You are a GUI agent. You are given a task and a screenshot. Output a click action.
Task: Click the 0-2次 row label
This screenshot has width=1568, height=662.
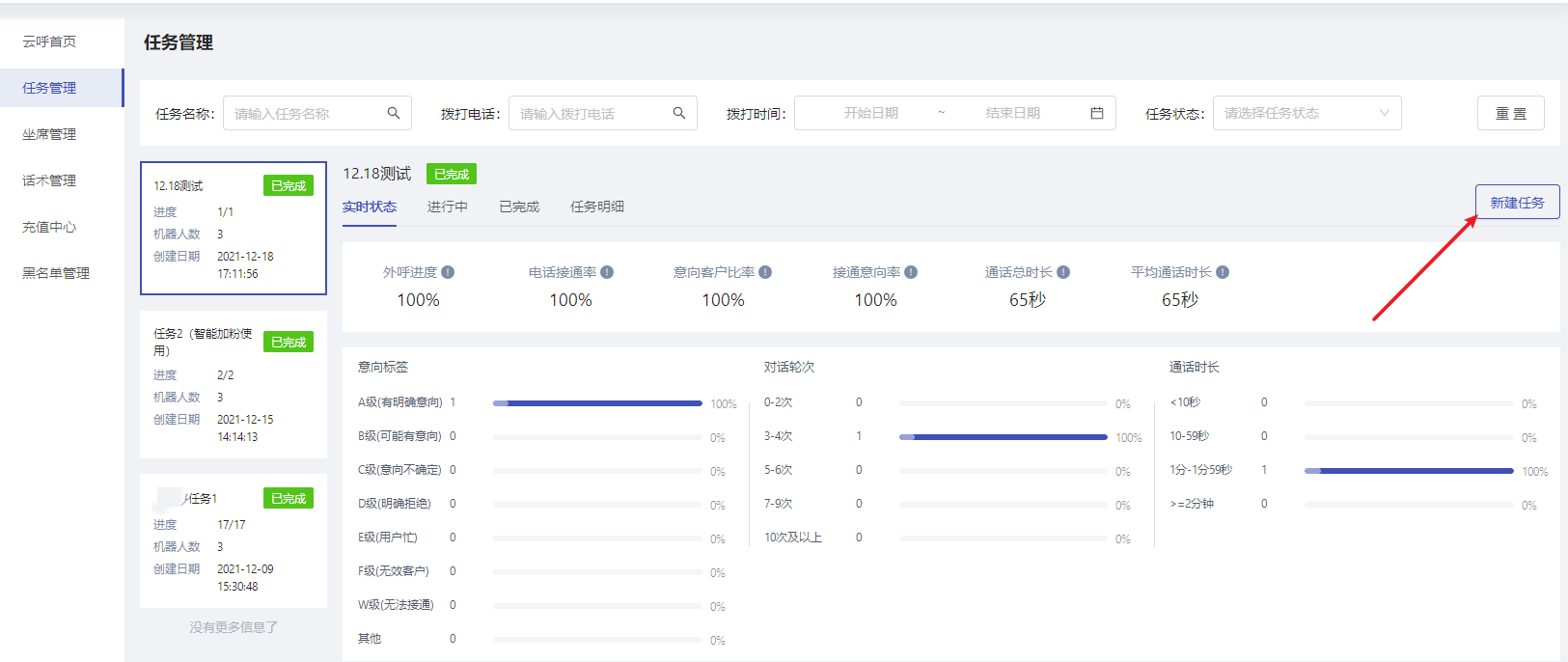(x=779, y=402)
